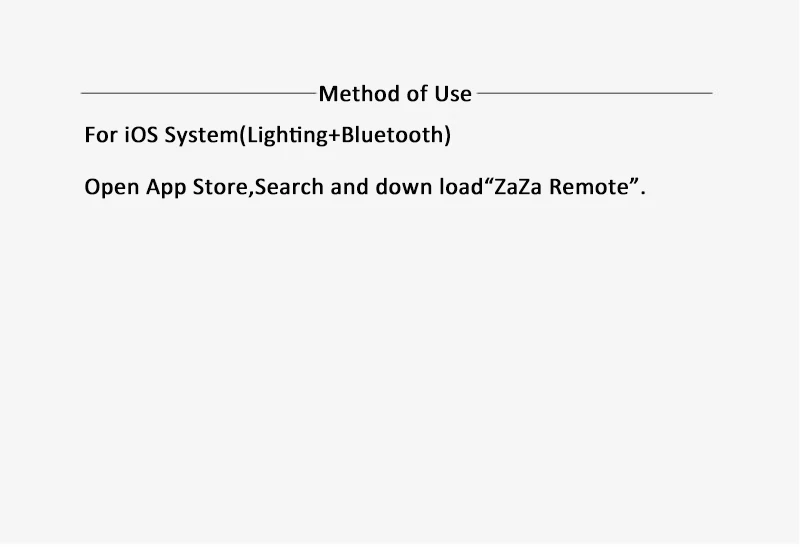Image resolution: width=800 pixels, height=547 pixels.
Task: Click the "(Lighting+Bluetooth)" text
Action: 345,135
